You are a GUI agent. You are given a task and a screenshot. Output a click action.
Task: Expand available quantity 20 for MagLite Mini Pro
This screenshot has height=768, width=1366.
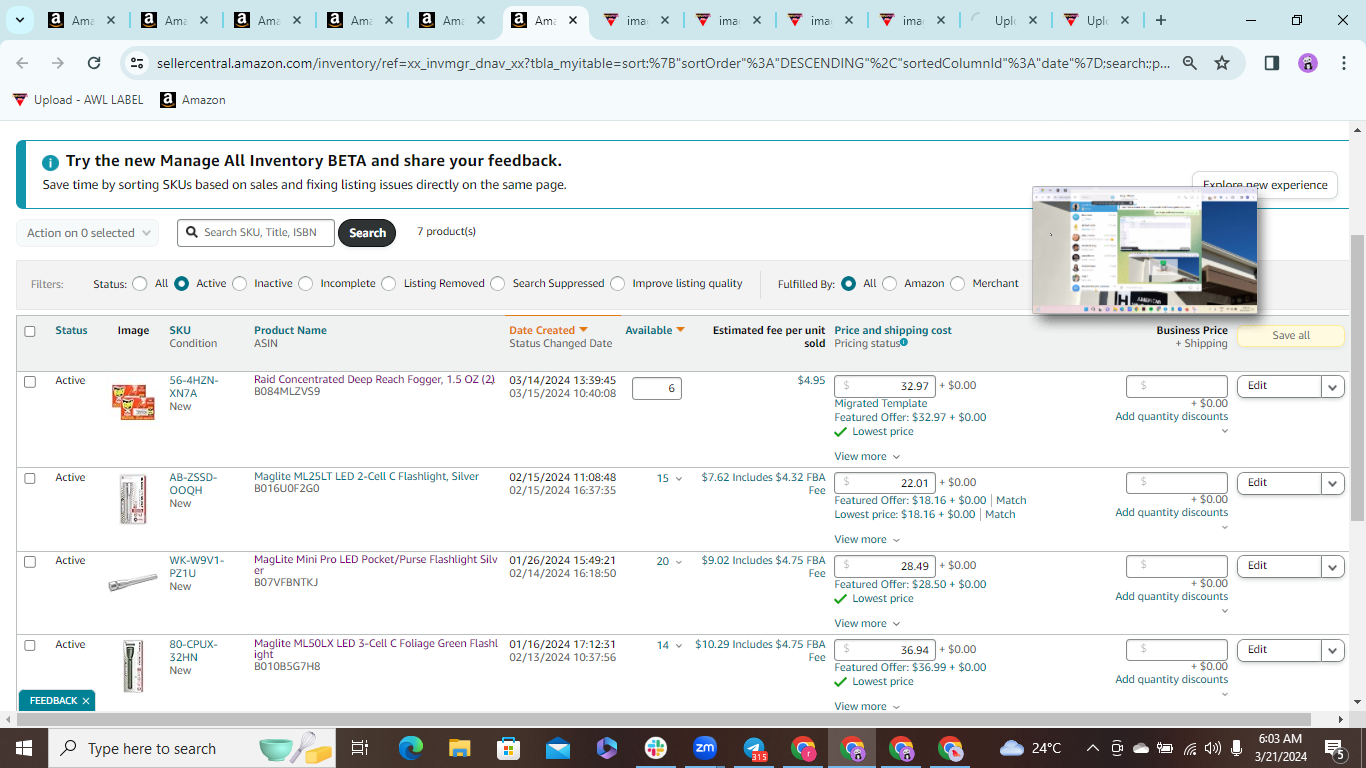669,562
